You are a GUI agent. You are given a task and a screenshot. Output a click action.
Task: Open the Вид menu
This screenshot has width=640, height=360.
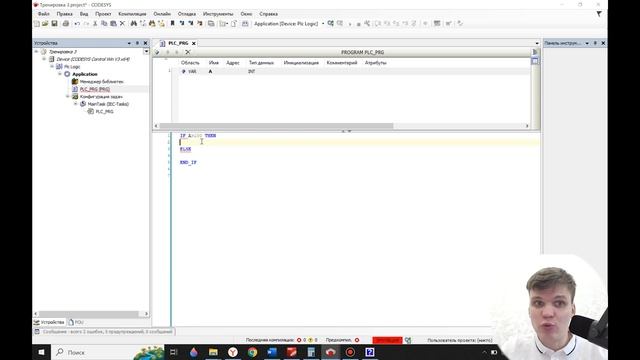coord(84,14)
